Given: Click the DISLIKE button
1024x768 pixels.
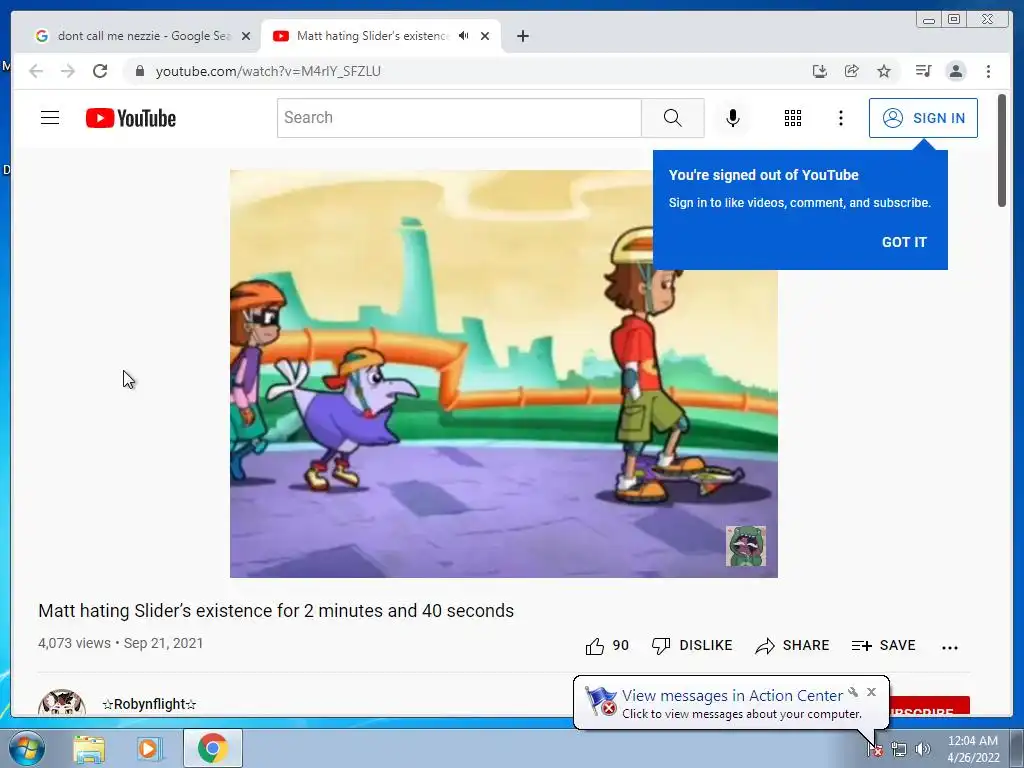Looking at the screenshot, I should pyautogui.click(x=692, y=646).
